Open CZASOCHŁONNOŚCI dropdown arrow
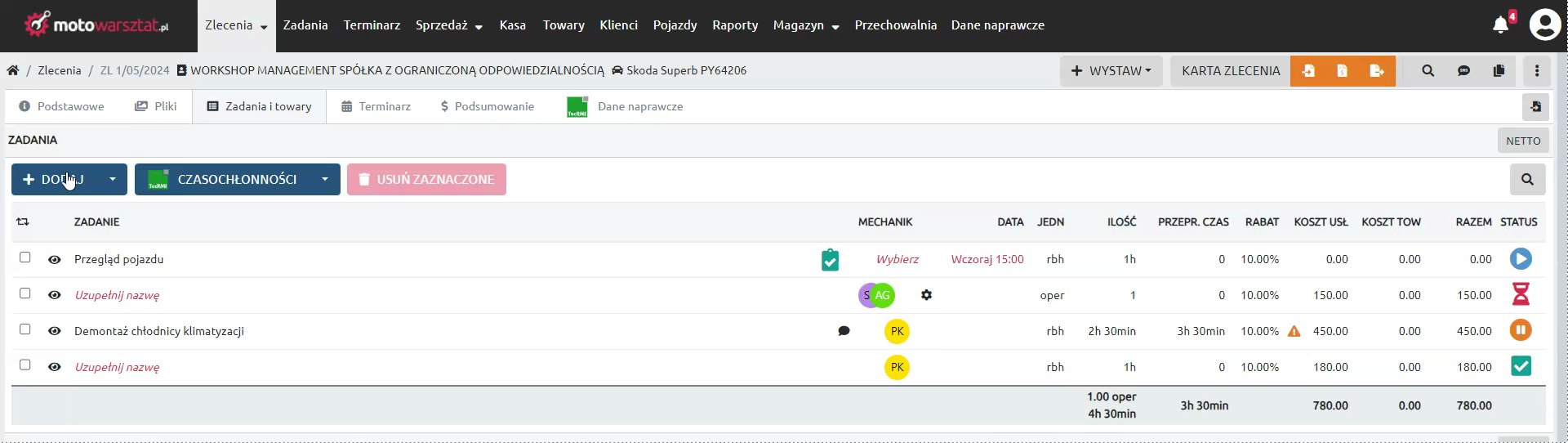 (x=325, y=180)
